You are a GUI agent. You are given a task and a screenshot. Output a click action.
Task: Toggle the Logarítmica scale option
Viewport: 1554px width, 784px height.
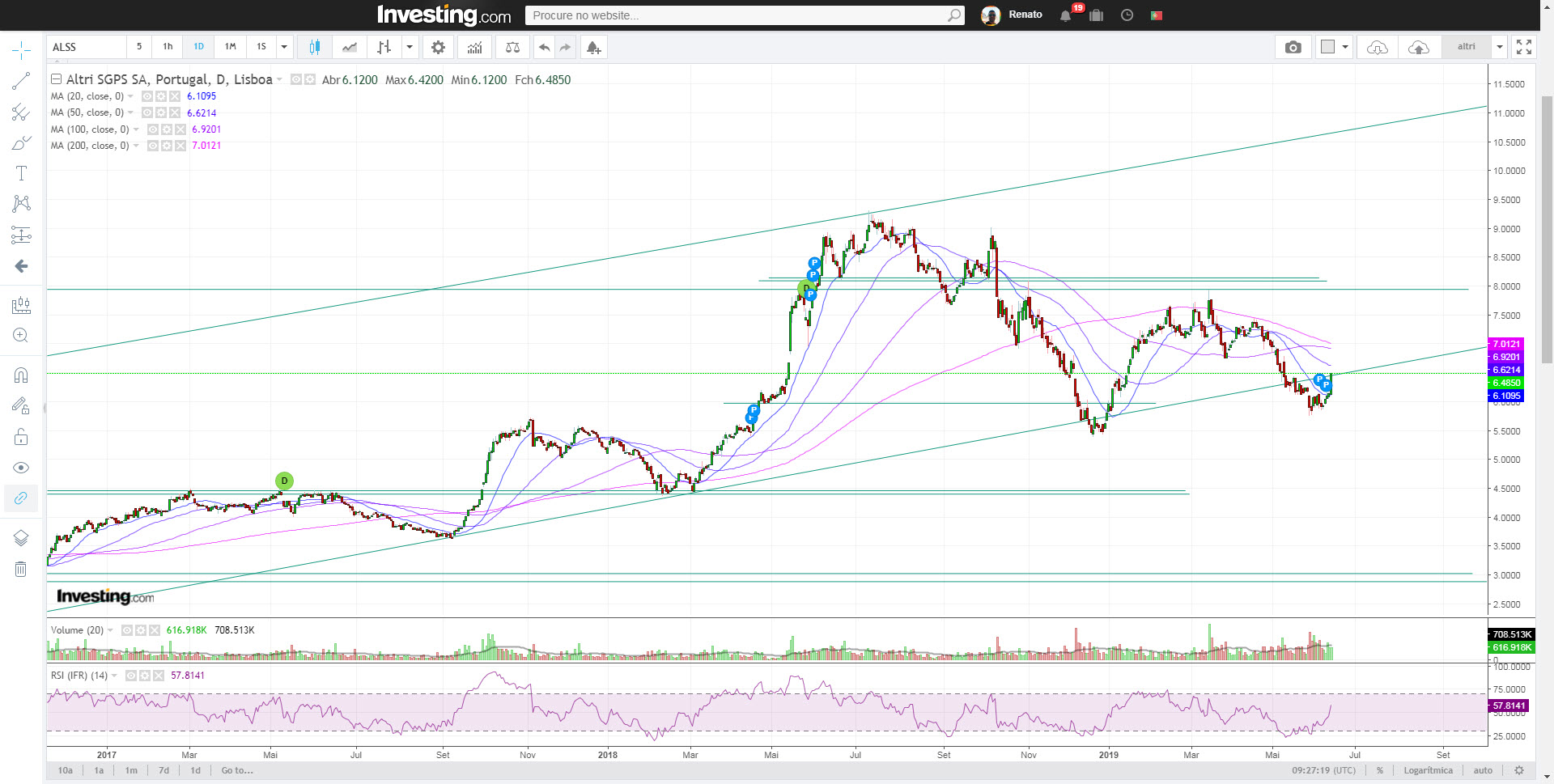[x=1428, y=770]
